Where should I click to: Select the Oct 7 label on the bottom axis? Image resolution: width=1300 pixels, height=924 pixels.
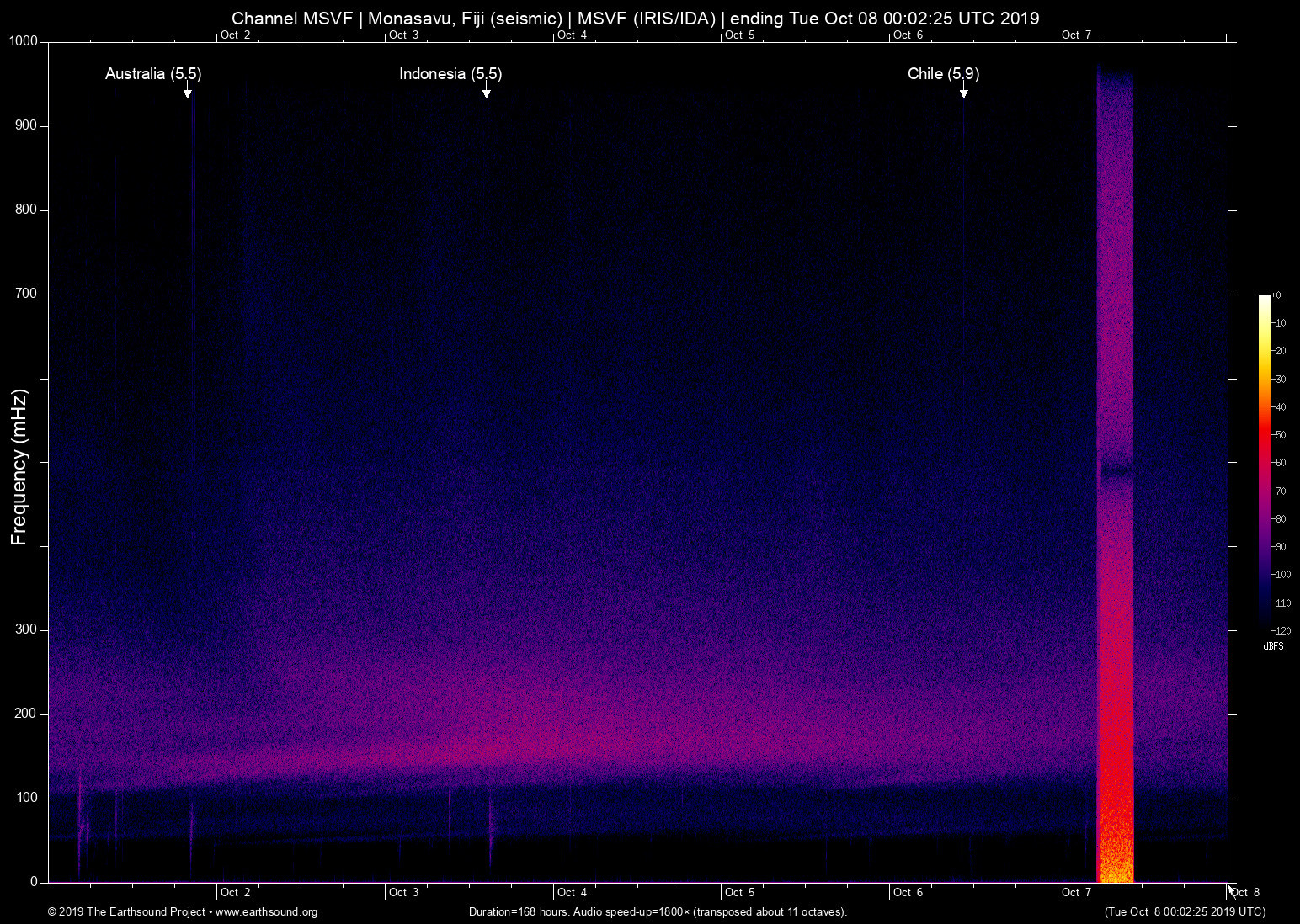tap(1077, 892)
